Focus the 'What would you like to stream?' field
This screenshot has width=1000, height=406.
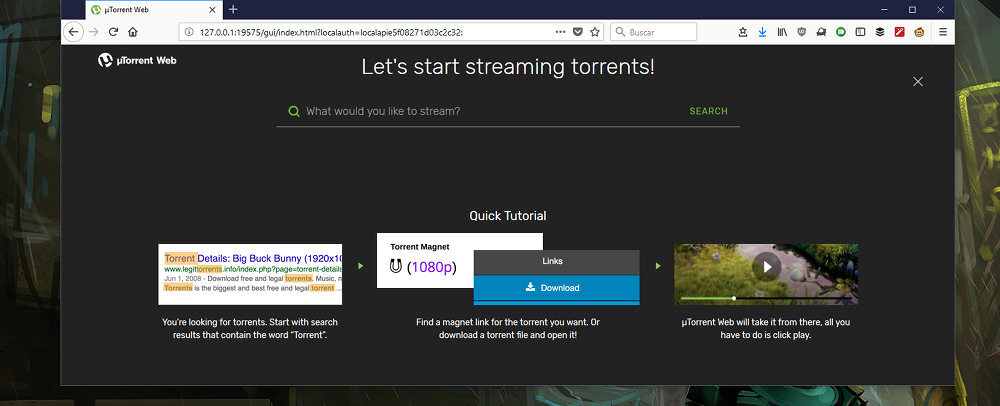click(491, 111)
